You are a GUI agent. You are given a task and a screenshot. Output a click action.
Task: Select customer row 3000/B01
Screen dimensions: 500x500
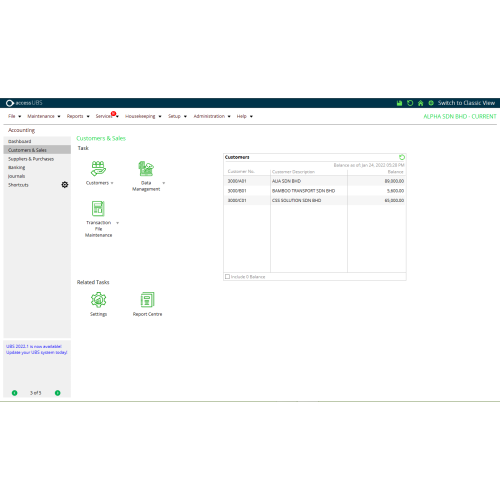(315, 191)
